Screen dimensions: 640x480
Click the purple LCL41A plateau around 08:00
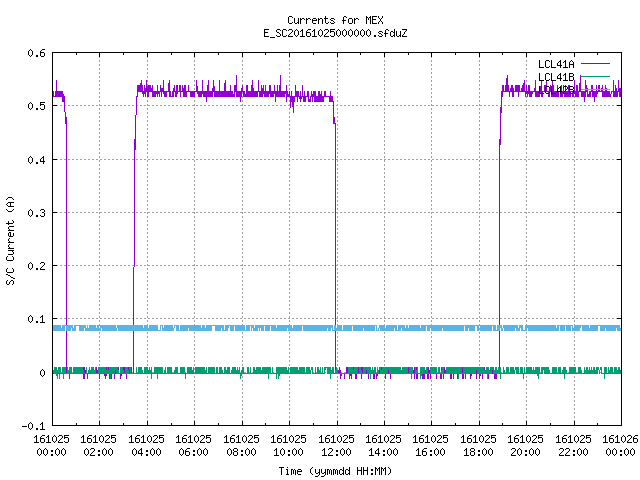(242, 94)
